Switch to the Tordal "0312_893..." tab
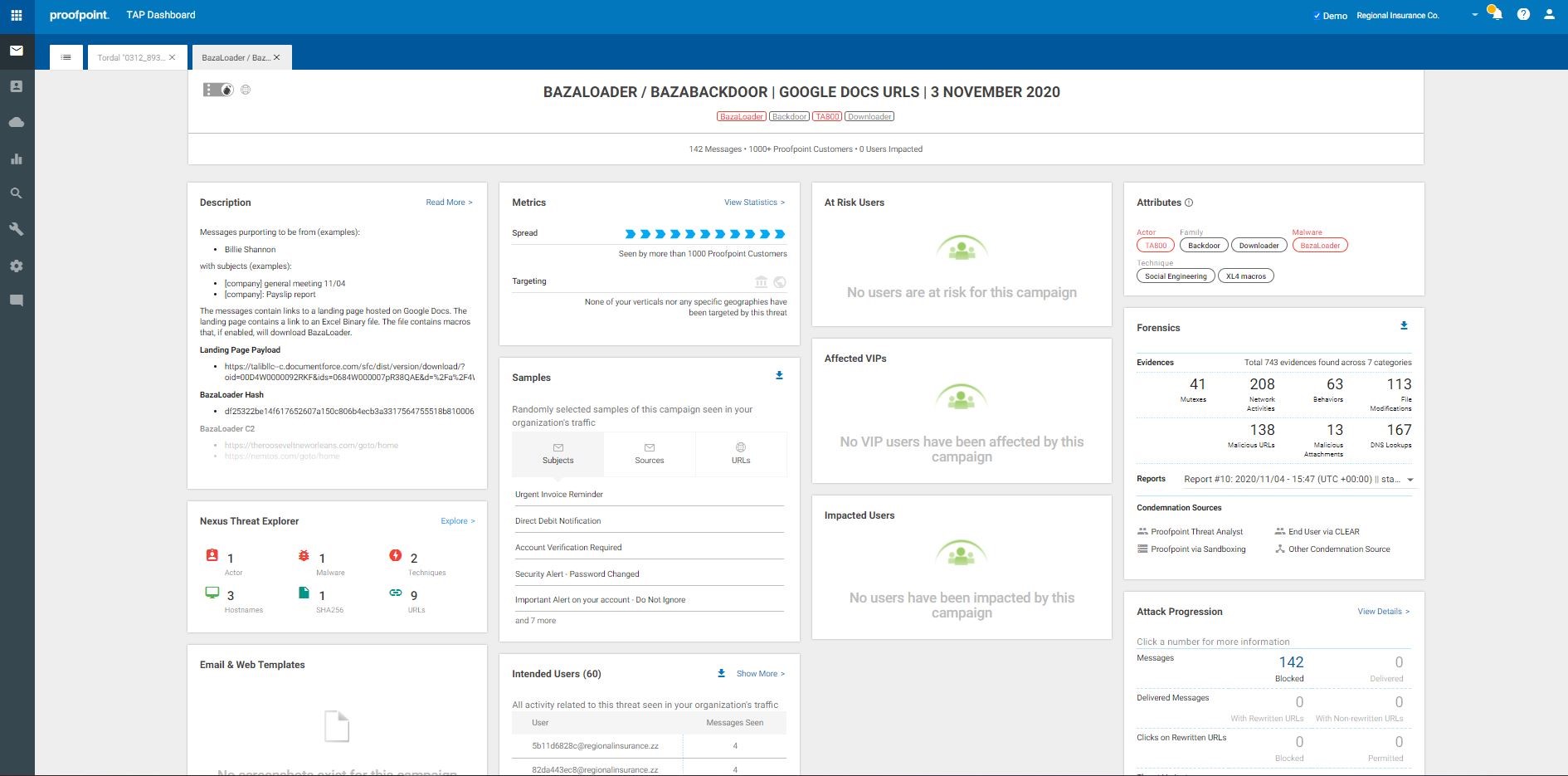The width and height of the screenshot is (1568, 776). click(130, 58)
